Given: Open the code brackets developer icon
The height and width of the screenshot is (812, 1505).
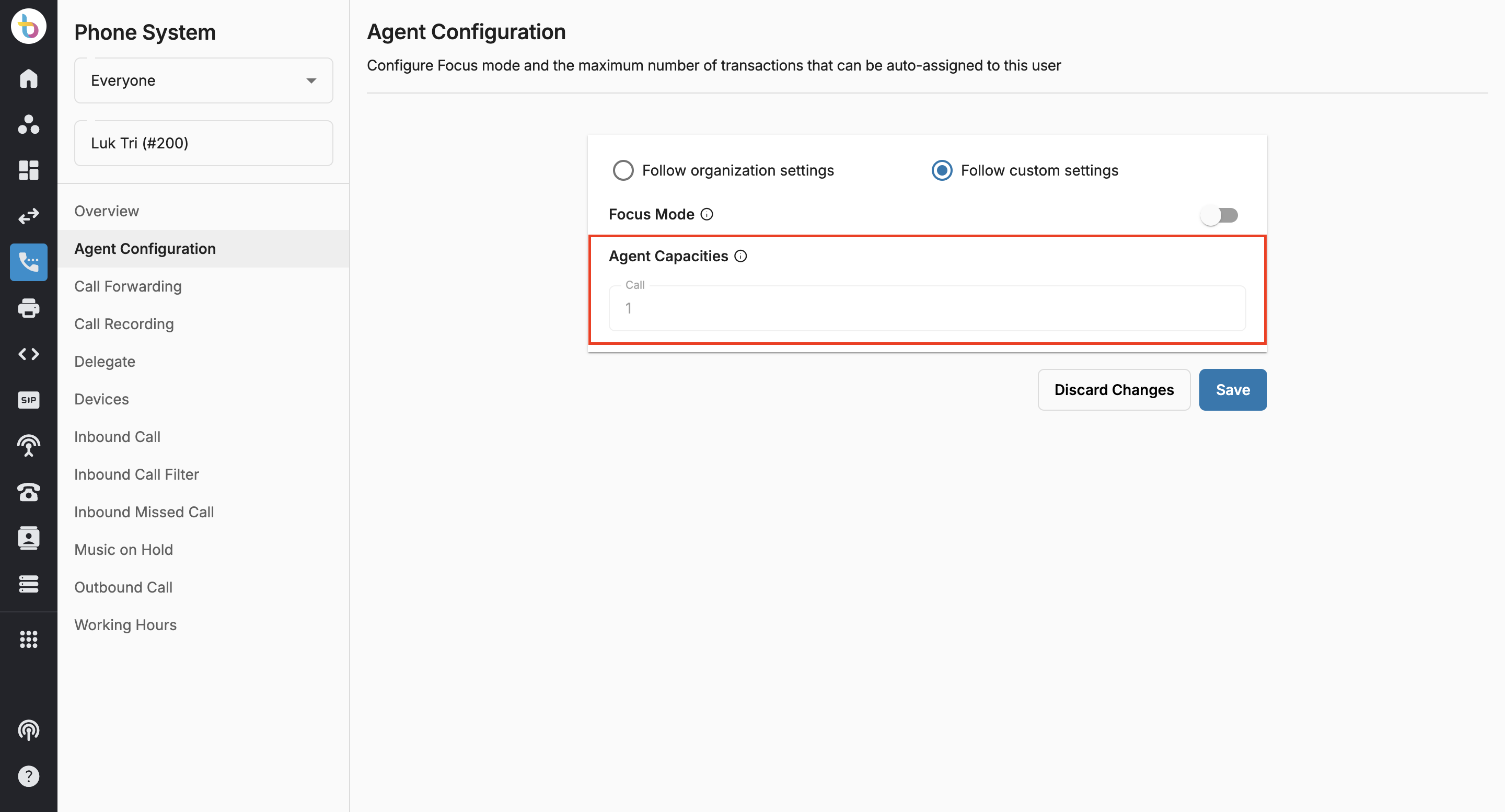Looking at the screenshot, I should point(28,354).
